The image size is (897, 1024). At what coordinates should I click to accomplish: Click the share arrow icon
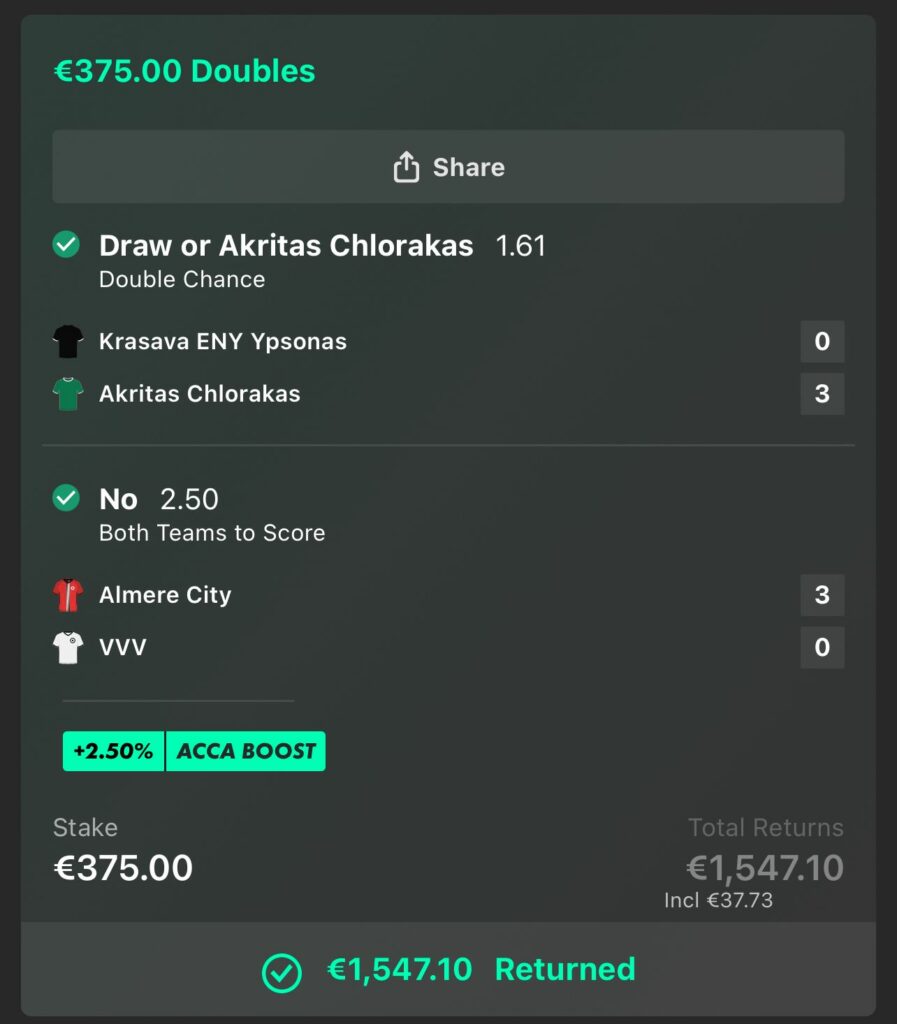point(406,167)
